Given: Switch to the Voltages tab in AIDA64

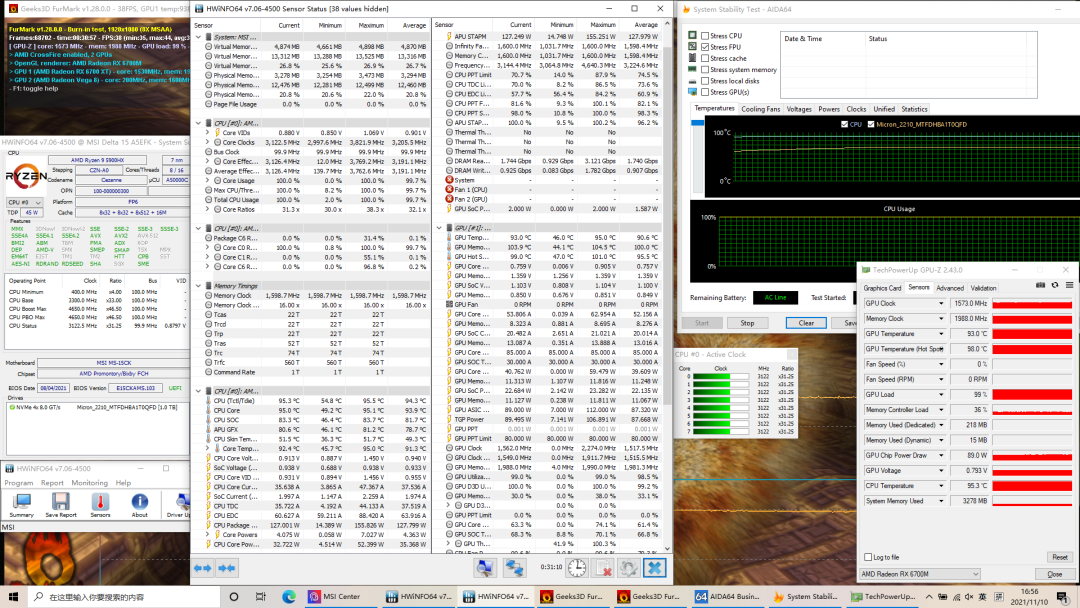Looking at the screenshot, I should (x=799, y=109).
